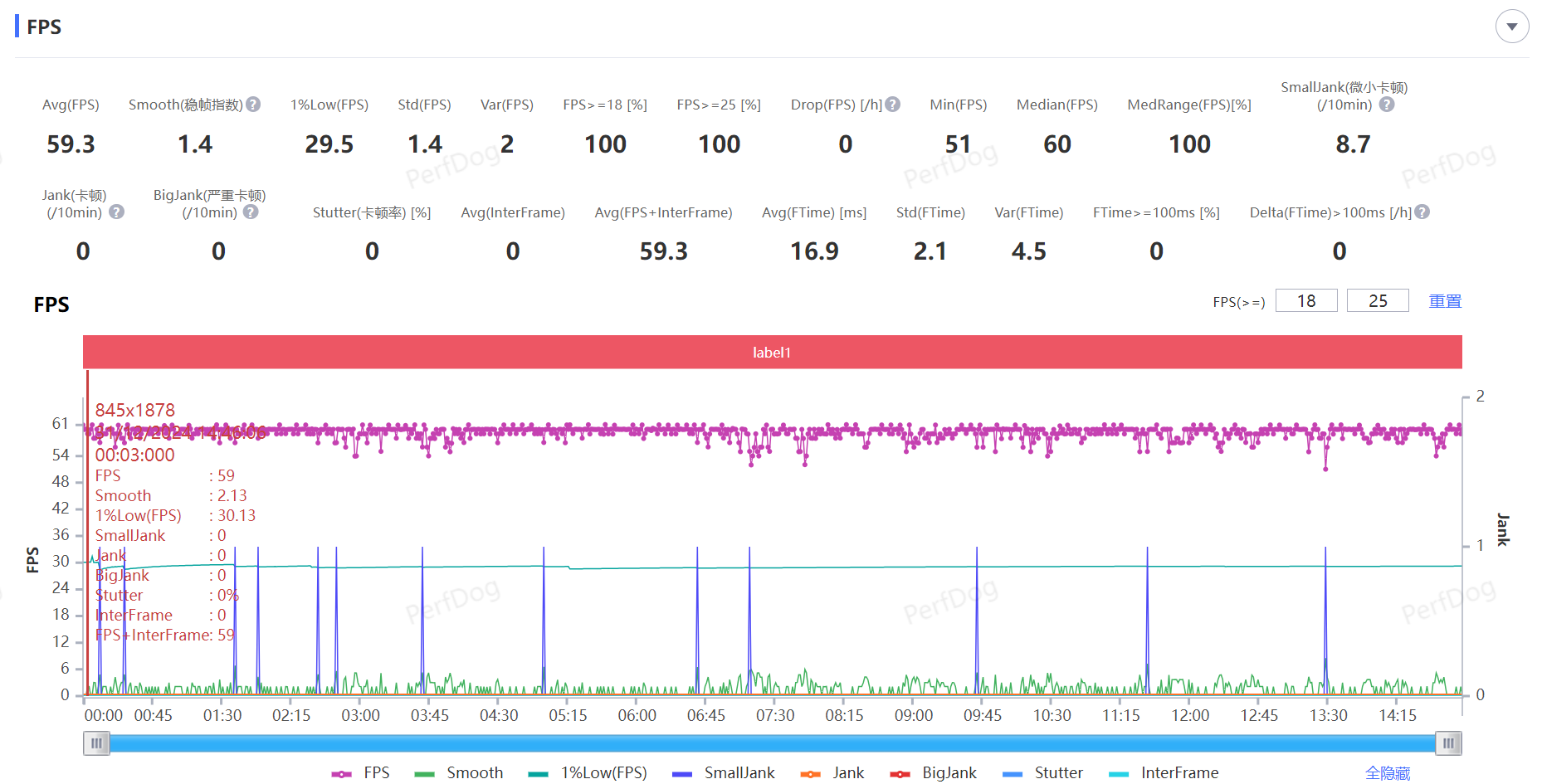Click the 重置 reset link
Screen dimensions: 1542x784
(1445, 301)
